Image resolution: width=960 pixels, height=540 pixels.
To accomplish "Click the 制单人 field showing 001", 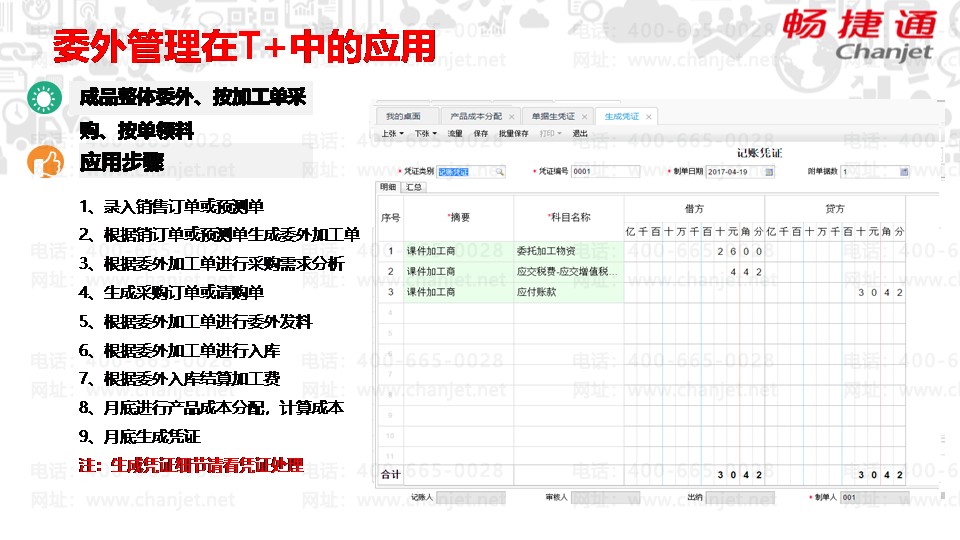I will [875, 497].
